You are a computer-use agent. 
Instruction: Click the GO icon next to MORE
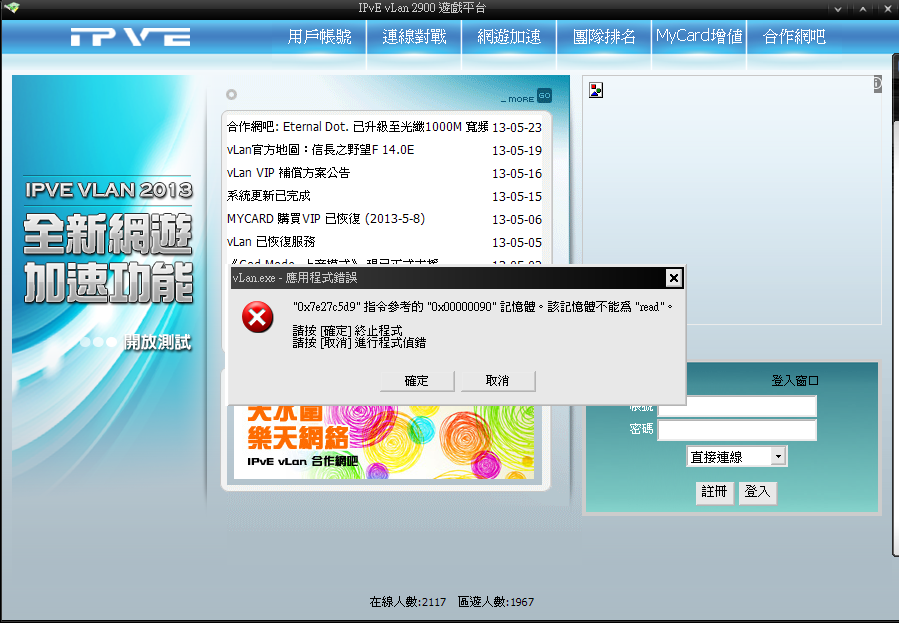pyautogui.click(x=544, y=96)
